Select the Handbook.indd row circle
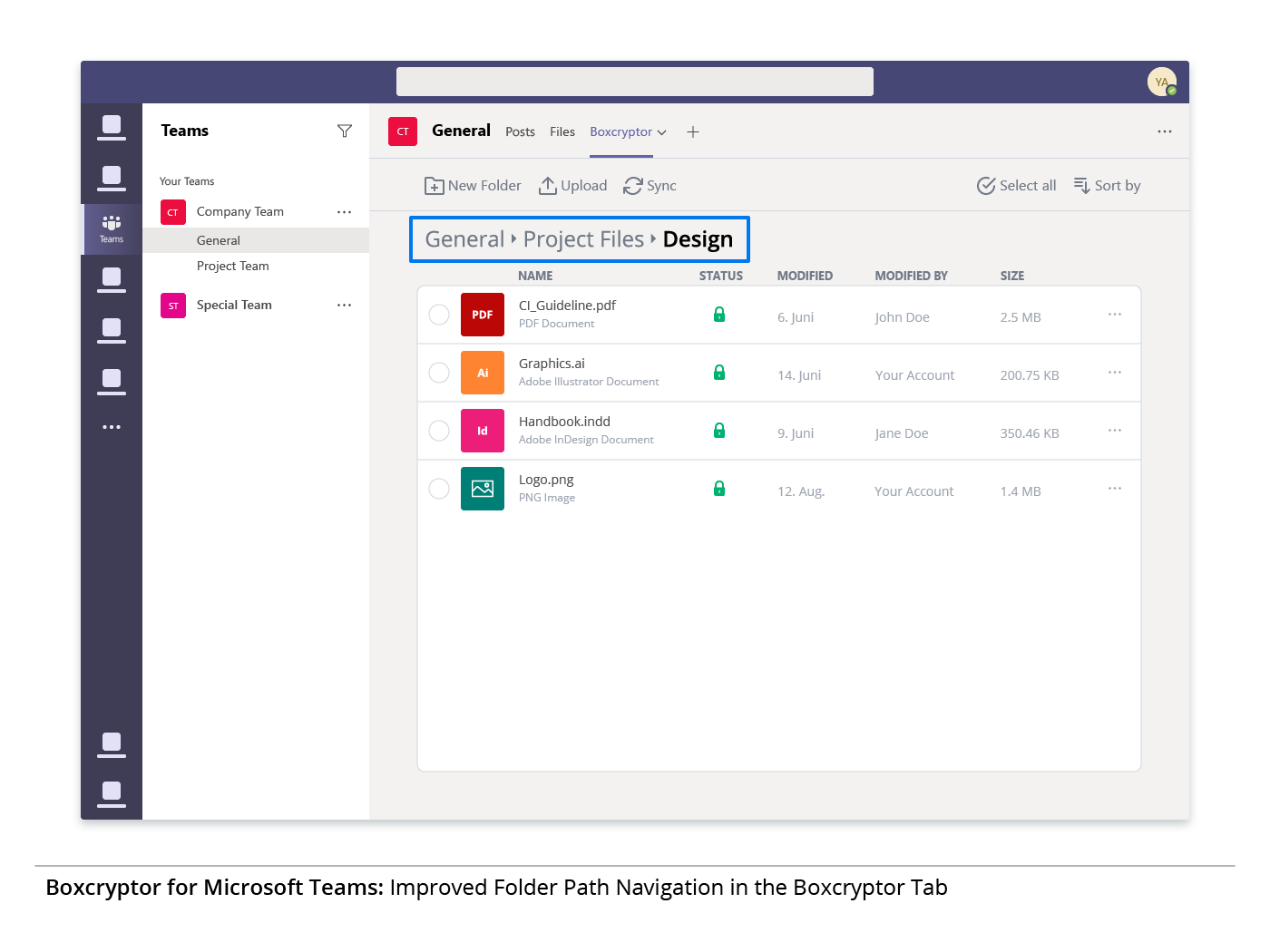 [439, 431]
